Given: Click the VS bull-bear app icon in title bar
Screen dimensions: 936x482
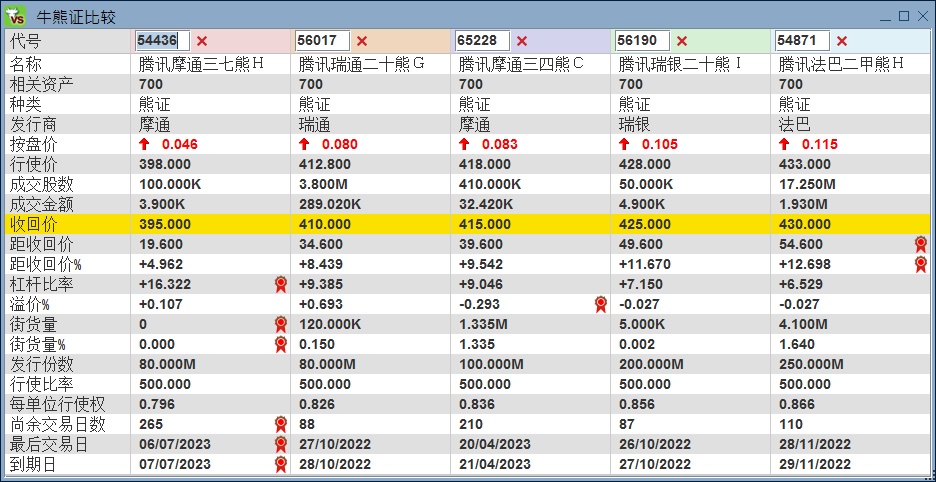Looking at the screenshot, I should click(x=15, y=16).
